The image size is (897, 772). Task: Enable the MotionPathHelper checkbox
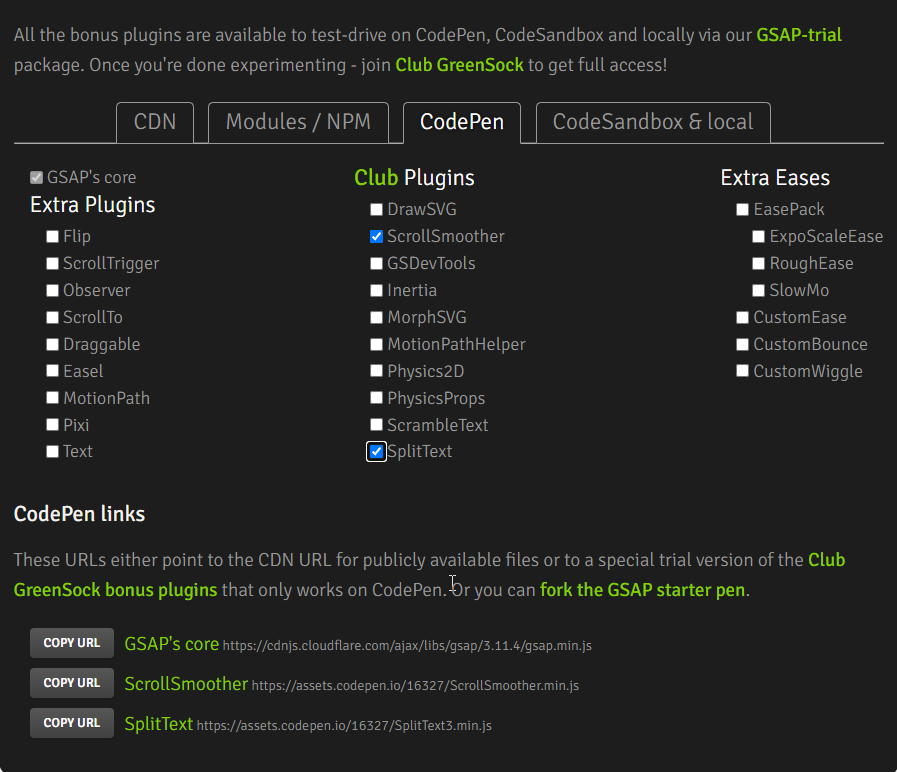[x=376, y=344]
